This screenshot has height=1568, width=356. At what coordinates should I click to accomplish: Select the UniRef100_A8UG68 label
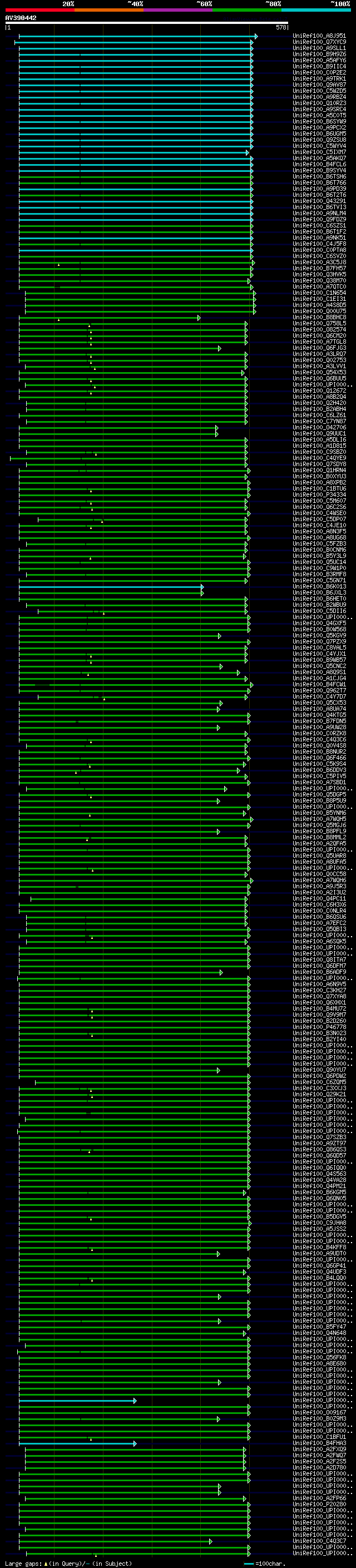click(319, 537)
